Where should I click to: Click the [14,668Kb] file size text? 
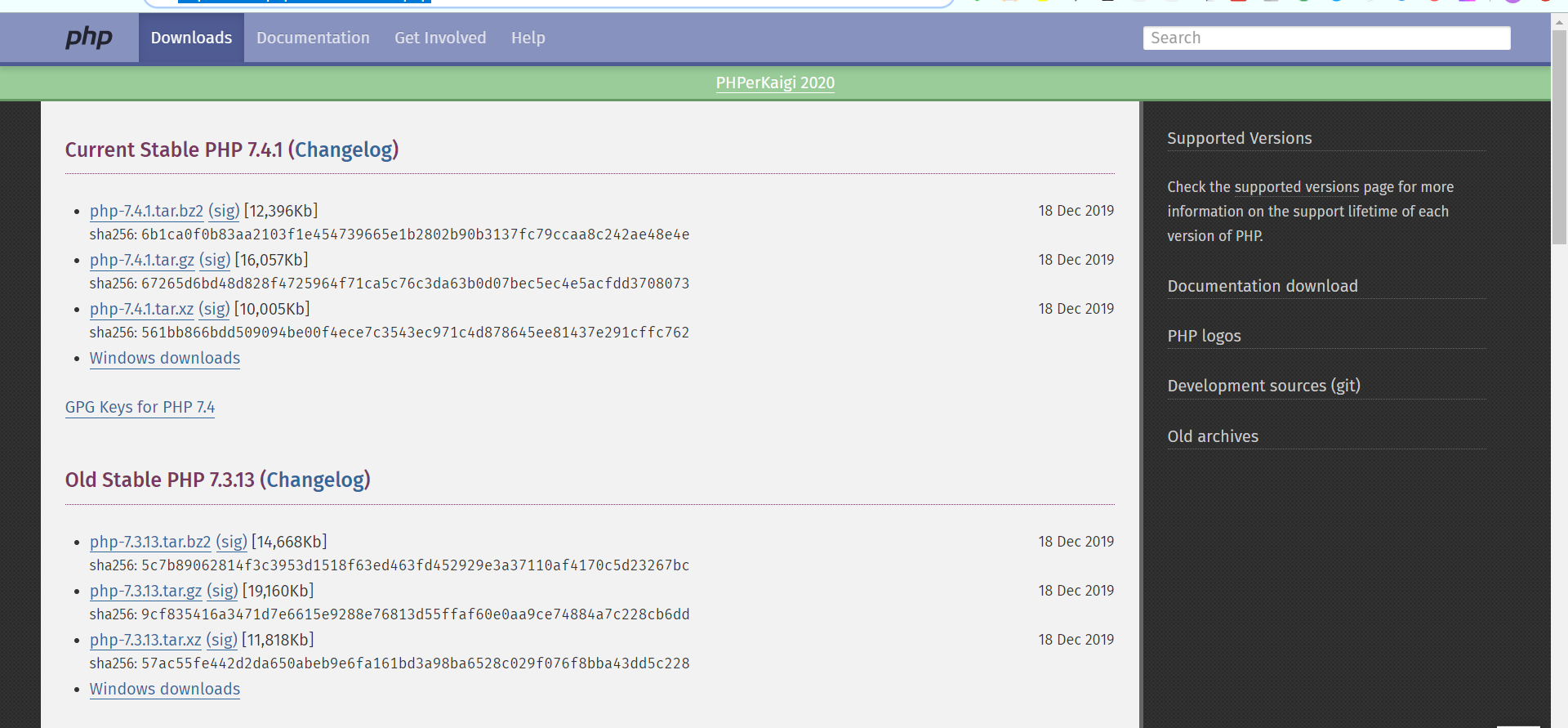[289, 542]
